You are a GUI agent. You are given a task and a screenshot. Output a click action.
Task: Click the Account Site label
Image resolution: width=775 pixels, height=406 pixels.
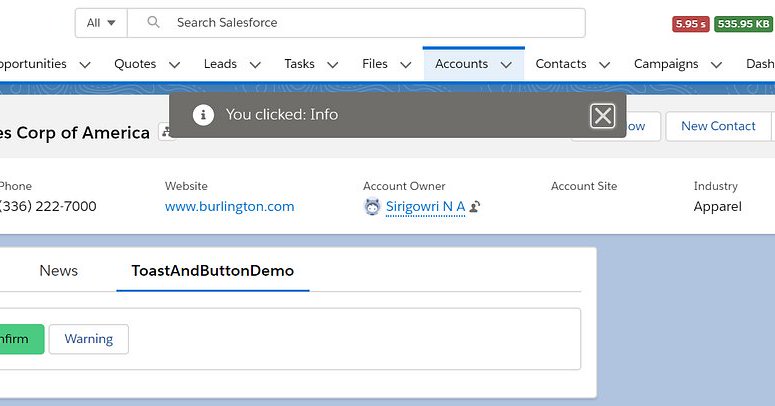pyautogui.click(x=584, y=186)
